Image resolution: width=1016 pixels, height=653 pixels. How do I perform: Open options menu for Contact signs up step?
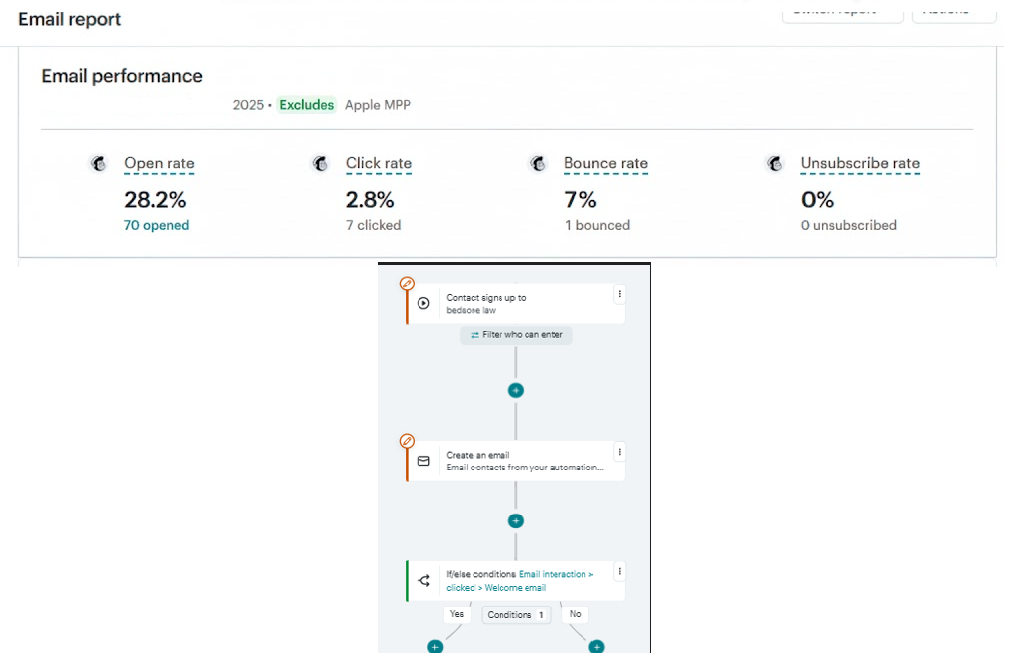(619, 294)
